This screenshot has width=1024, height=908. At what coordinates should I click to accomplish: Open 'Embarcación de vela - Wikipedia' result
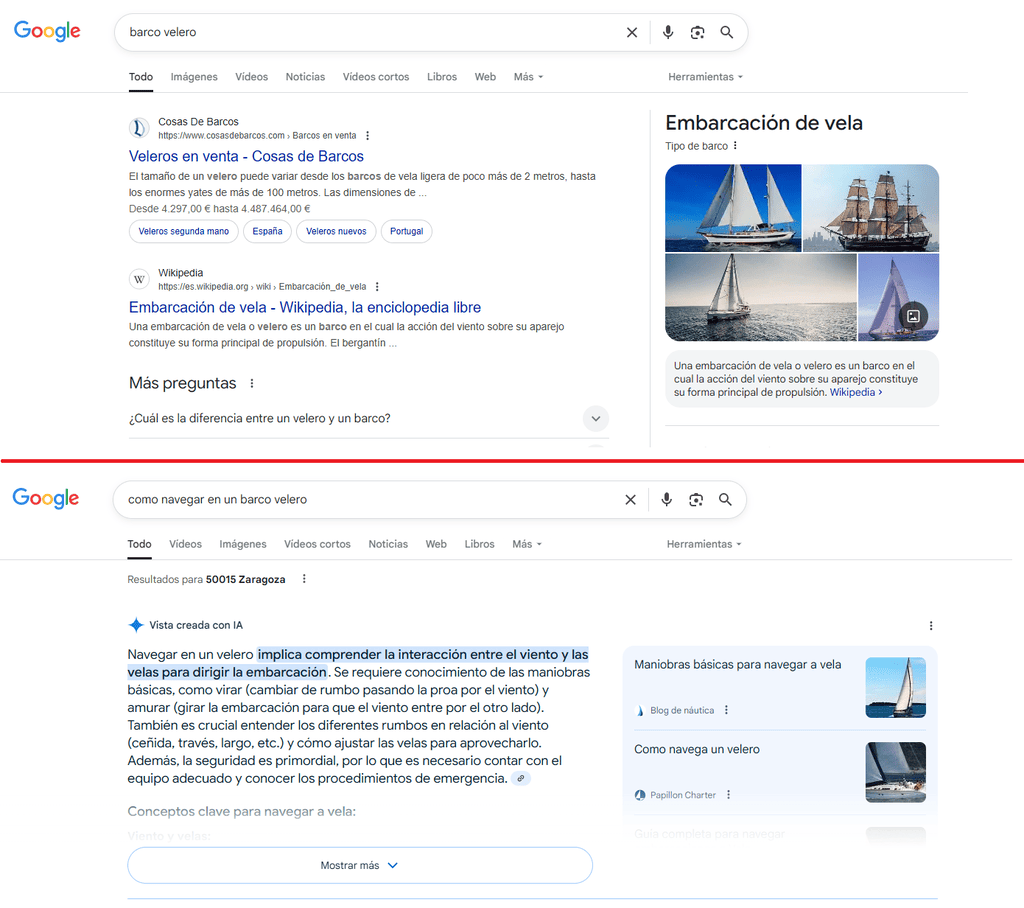(x=305, y=307)
